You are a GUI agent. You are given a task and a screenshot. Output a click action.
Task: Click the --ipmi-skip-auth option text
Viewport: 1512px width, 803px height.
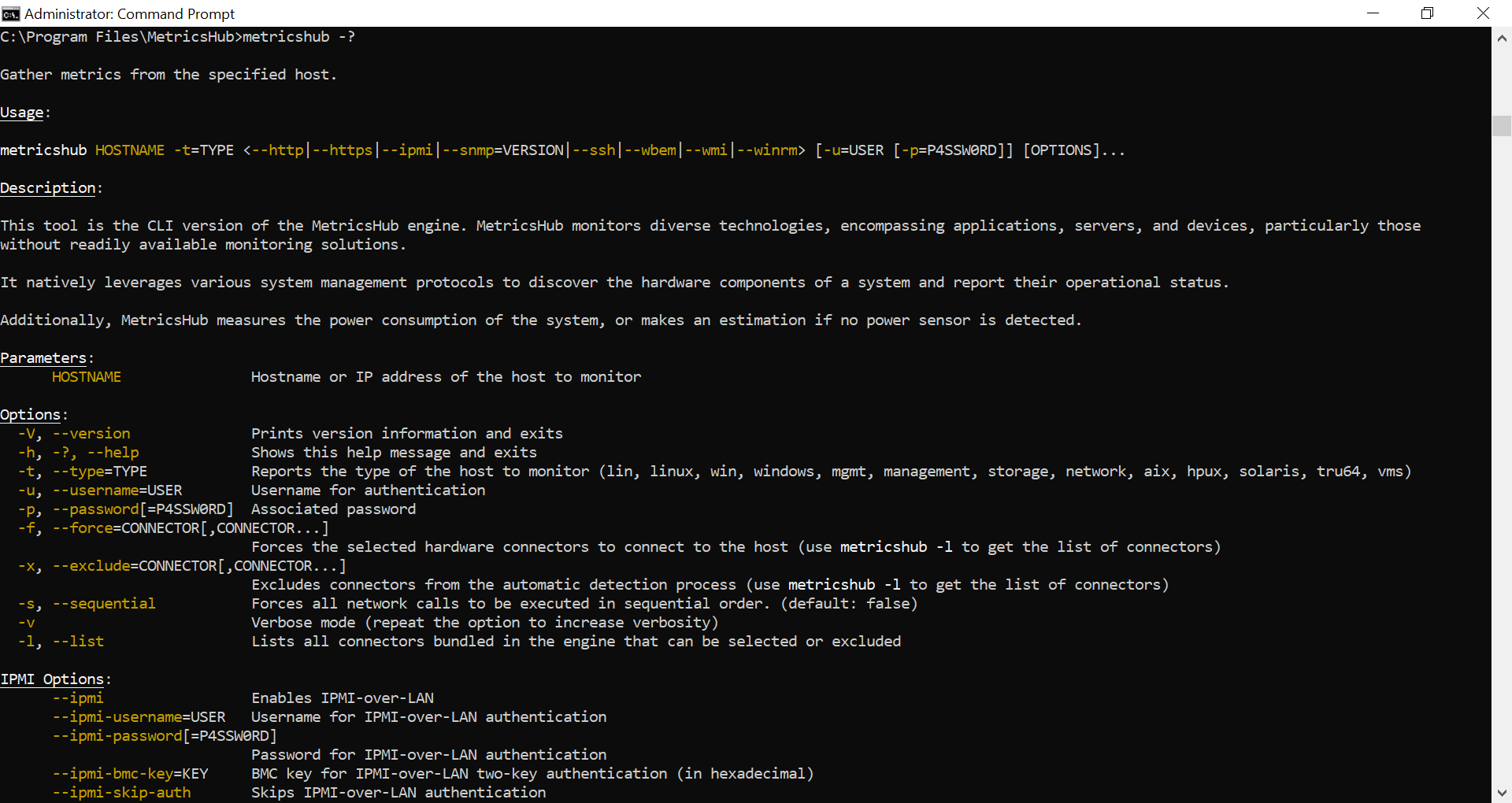click(x=121, y=793)
